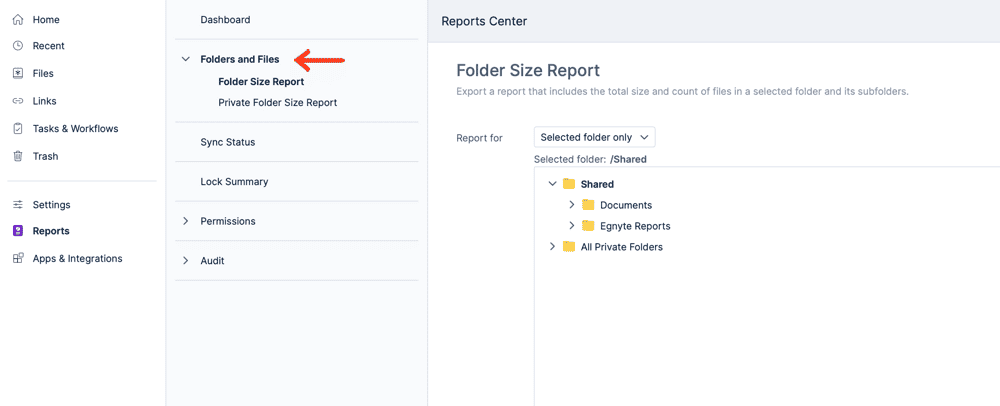The width and height of the screenshot is (1000, 406).
Task: Click the Recent clock icon
Action: (x=18, y=46)
